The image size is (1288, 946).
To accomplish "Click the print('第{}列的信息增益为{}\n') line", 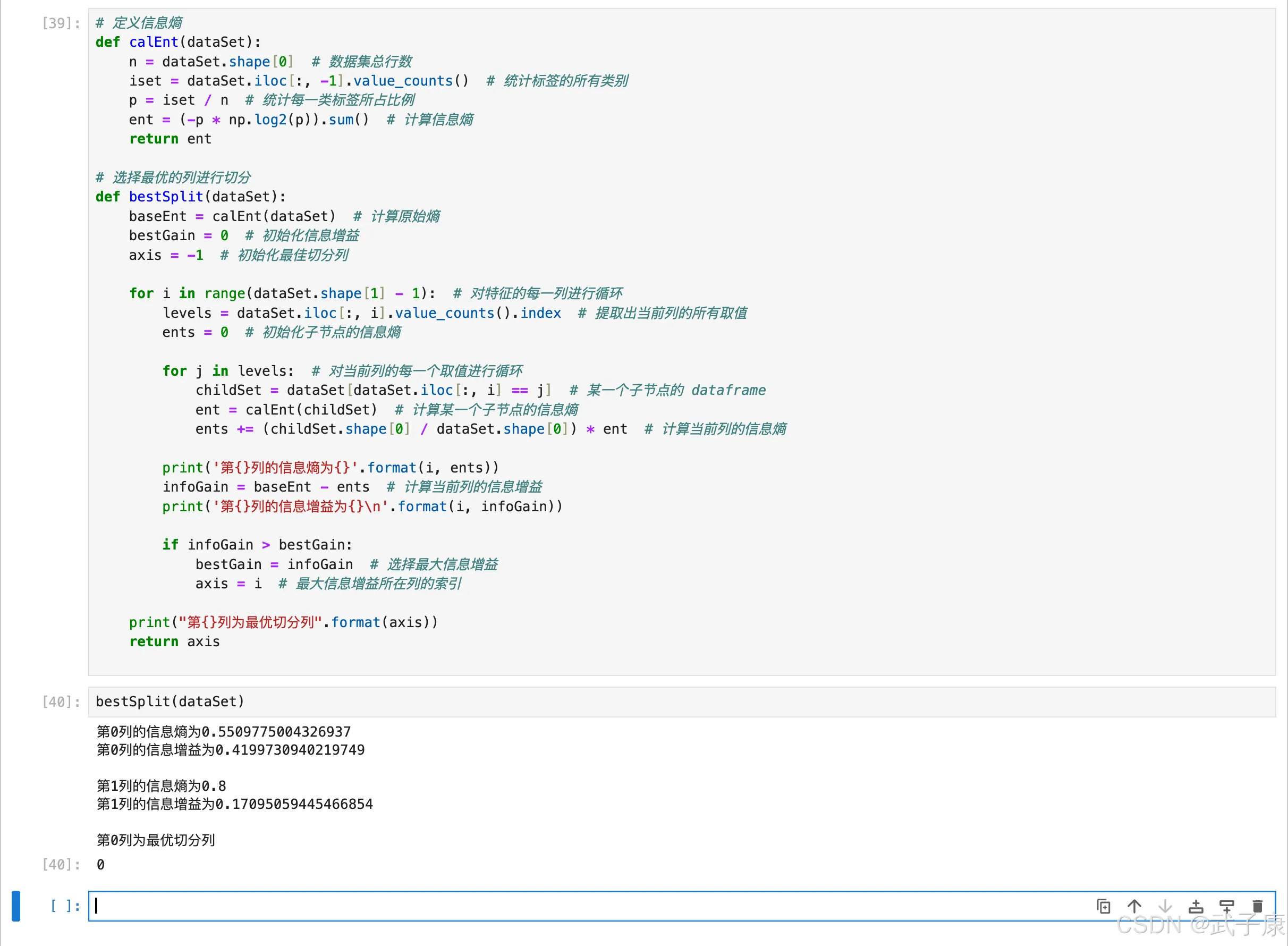I will (363, 506).
